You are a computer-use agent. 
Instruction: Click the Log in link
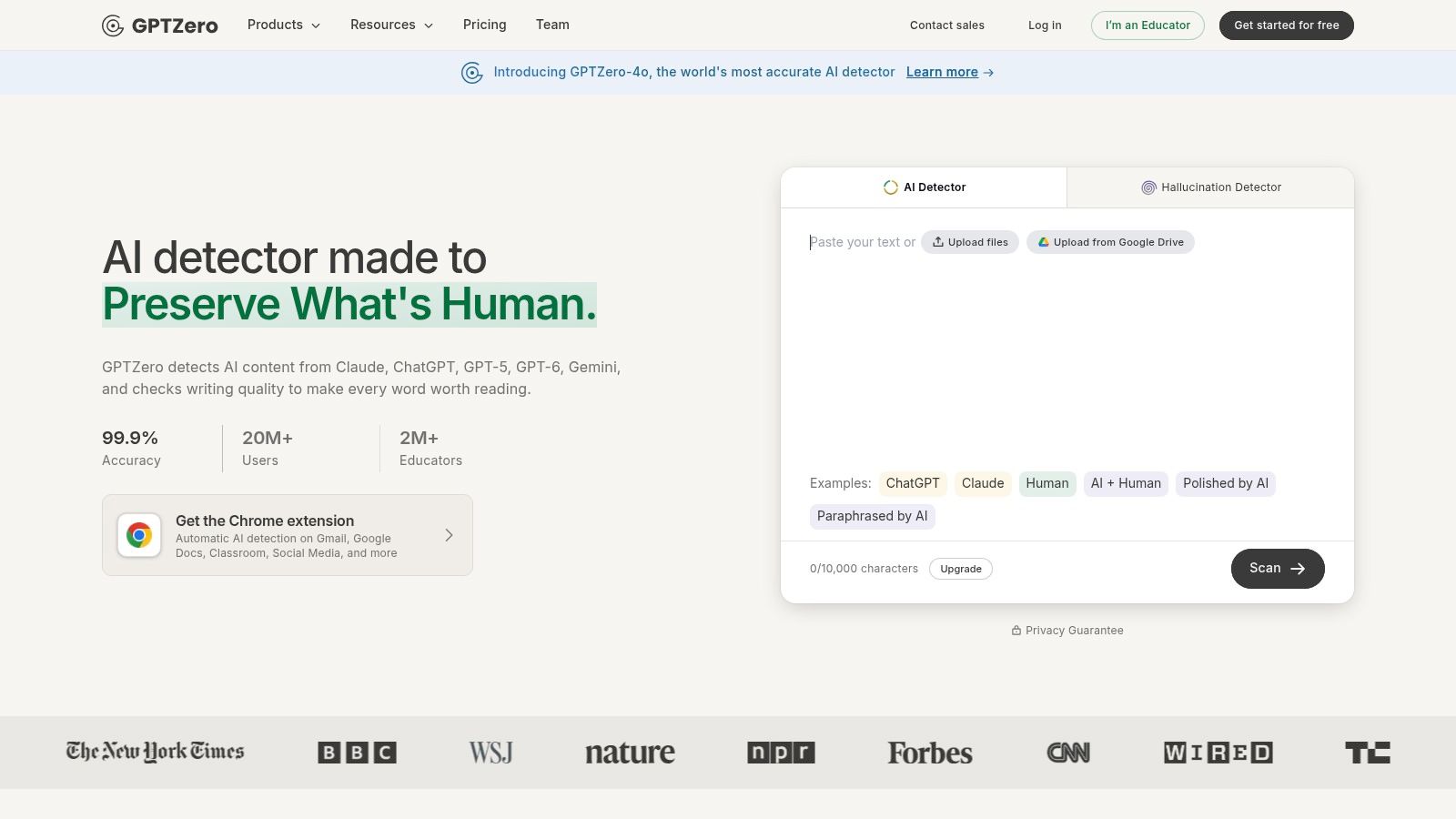tap(1045, 25)
